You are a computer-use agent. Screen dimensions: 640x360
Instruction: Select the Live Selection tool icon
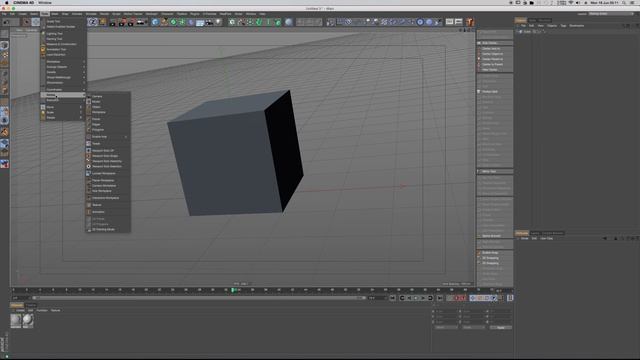[27, 22]
